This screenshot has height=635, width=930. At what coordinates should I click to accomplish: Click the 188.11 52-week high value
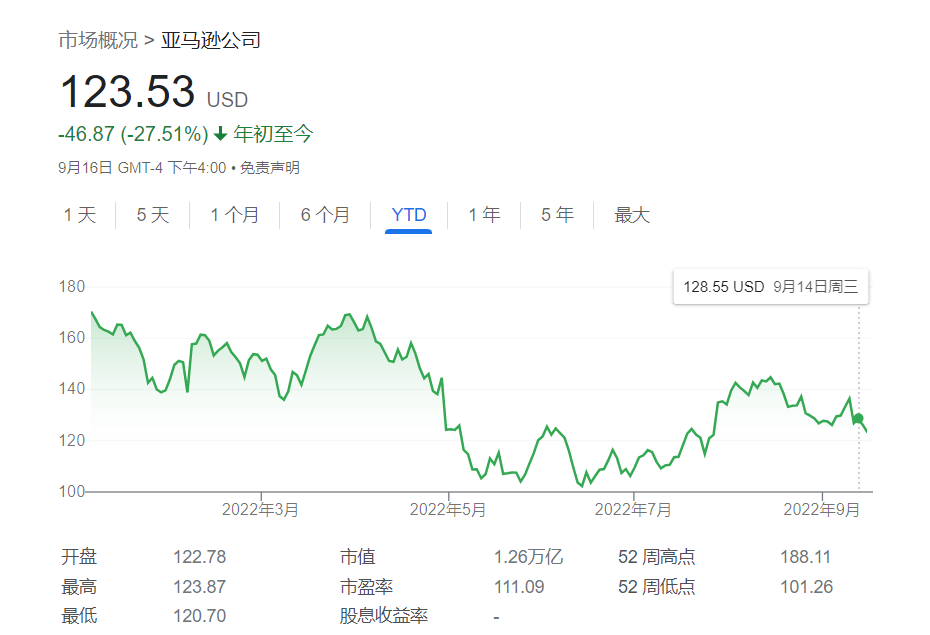805,557
